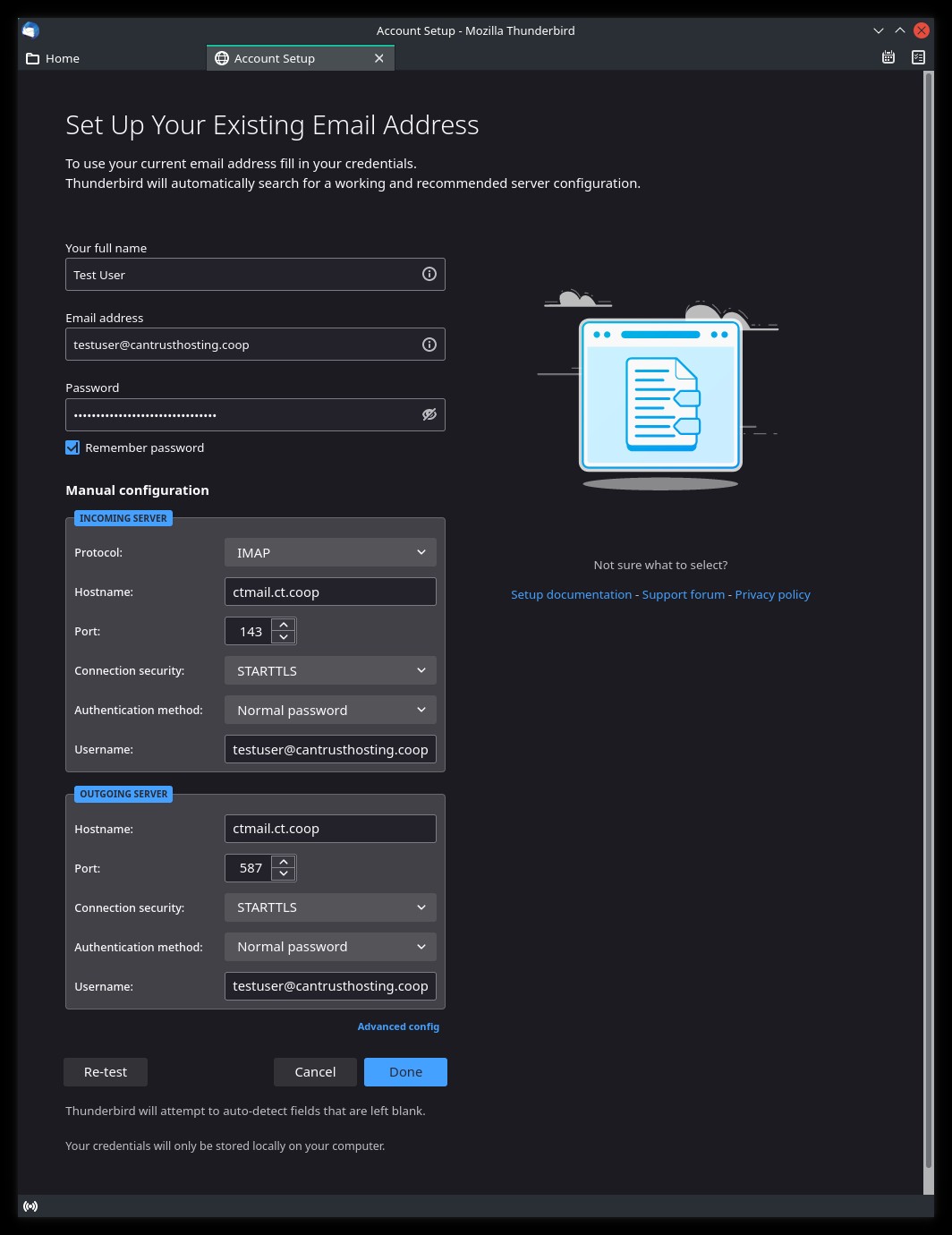Click the Manual configuration heading

[137, 490]
